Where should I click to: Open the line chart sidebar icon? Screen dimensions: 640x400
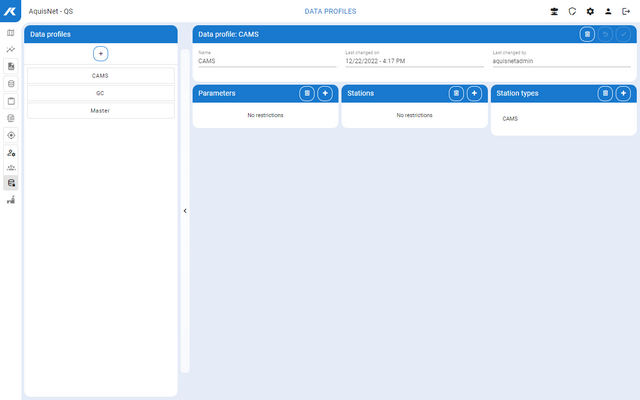pyautogui.click(x=11, y=49)
